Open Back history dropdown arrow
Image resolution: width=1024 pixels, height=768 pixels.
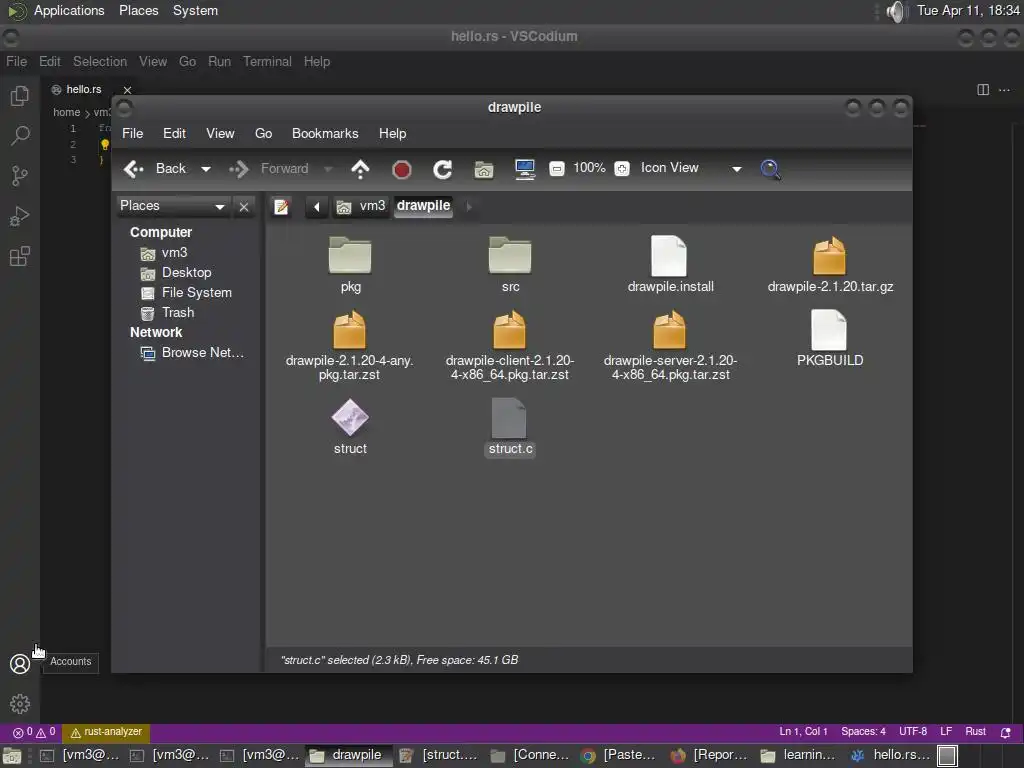click(206, 169)
